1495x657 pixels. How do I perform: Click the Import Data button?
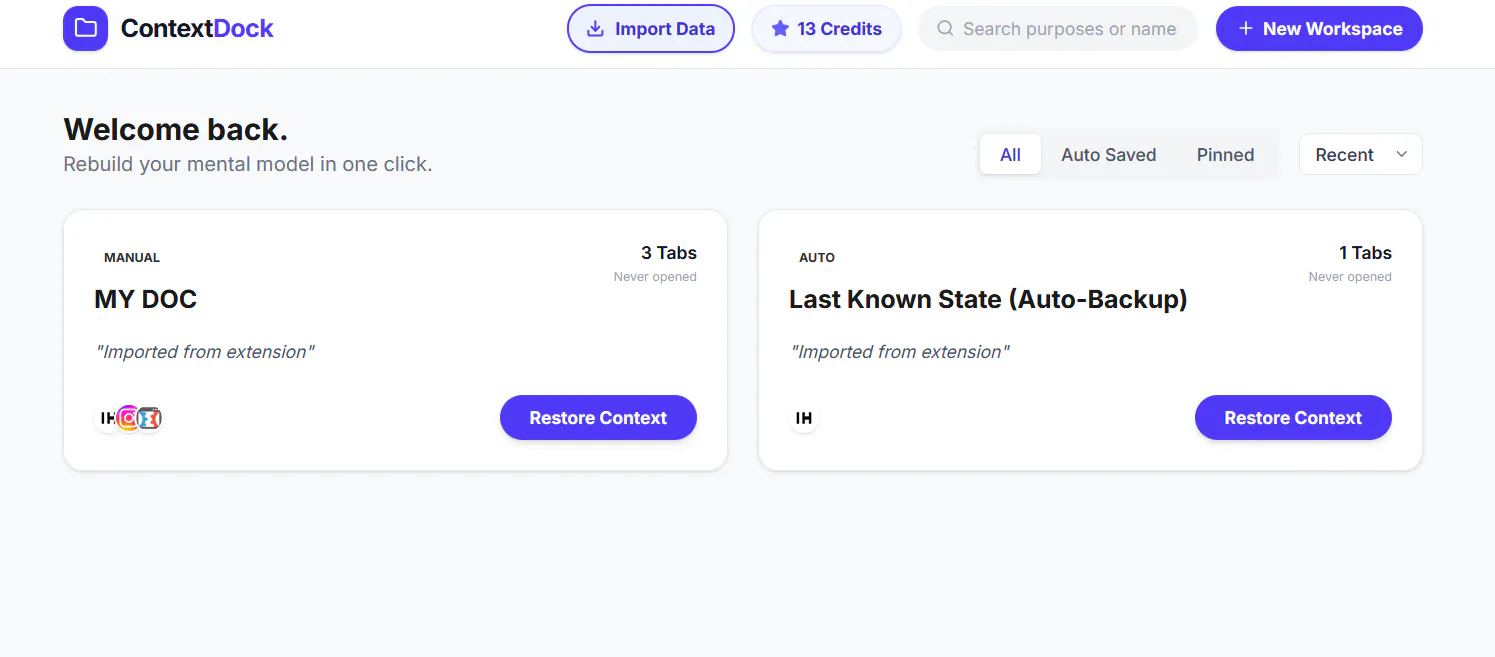651,29
